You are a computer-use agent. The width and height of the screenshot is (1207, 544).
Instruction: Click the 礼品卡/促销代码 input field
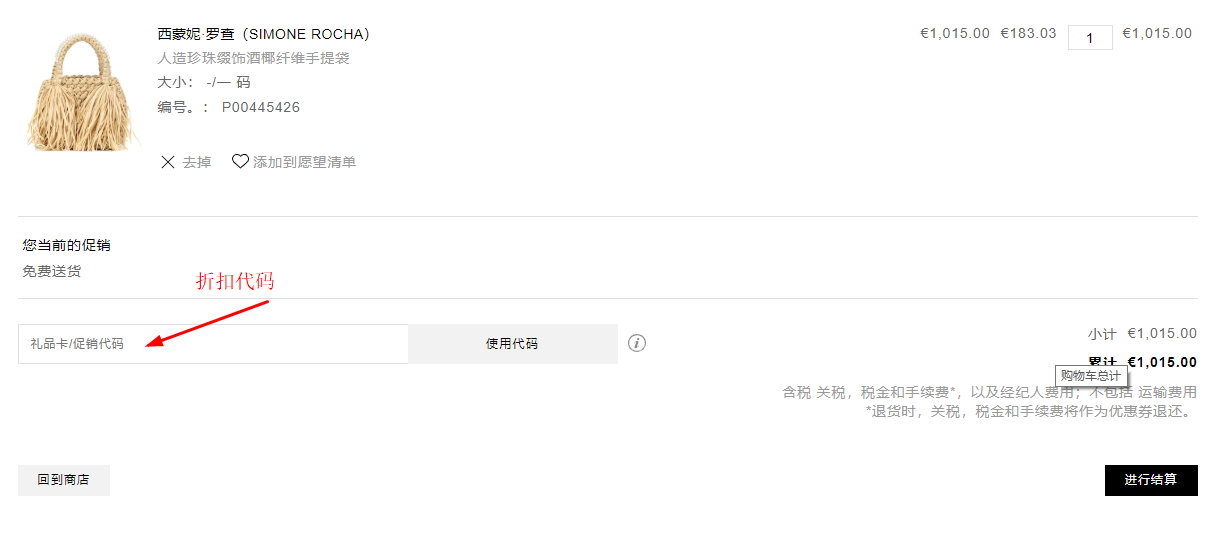point(213,344)
